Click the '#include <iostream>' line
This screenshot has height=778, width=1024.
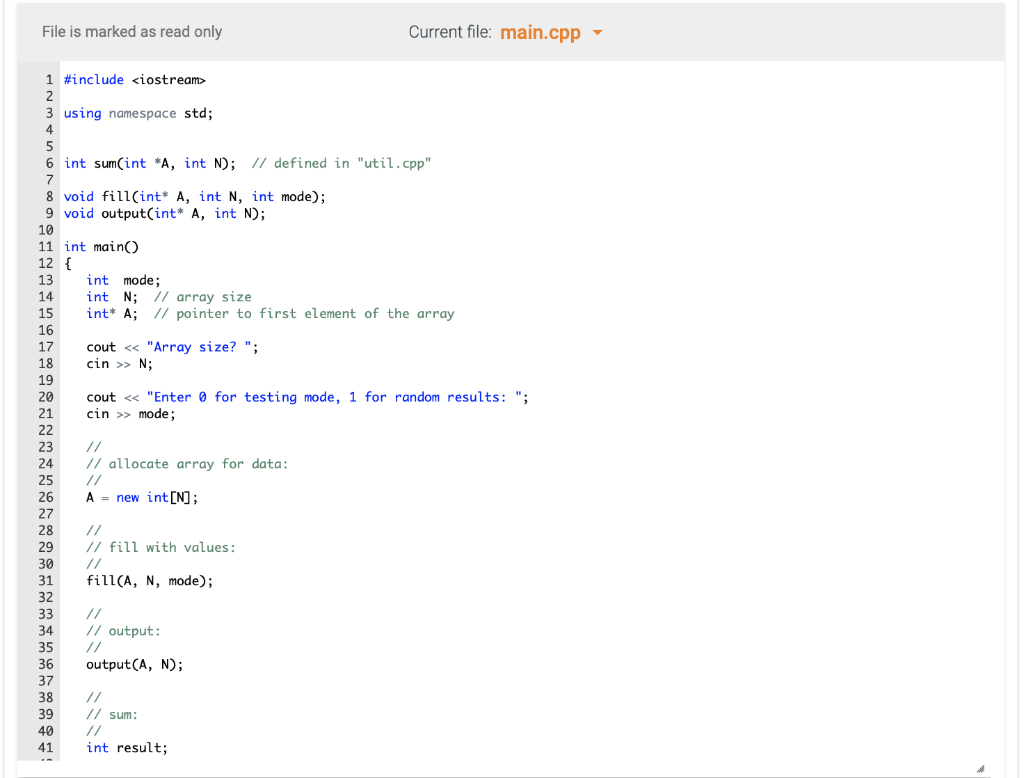point(135,80)
